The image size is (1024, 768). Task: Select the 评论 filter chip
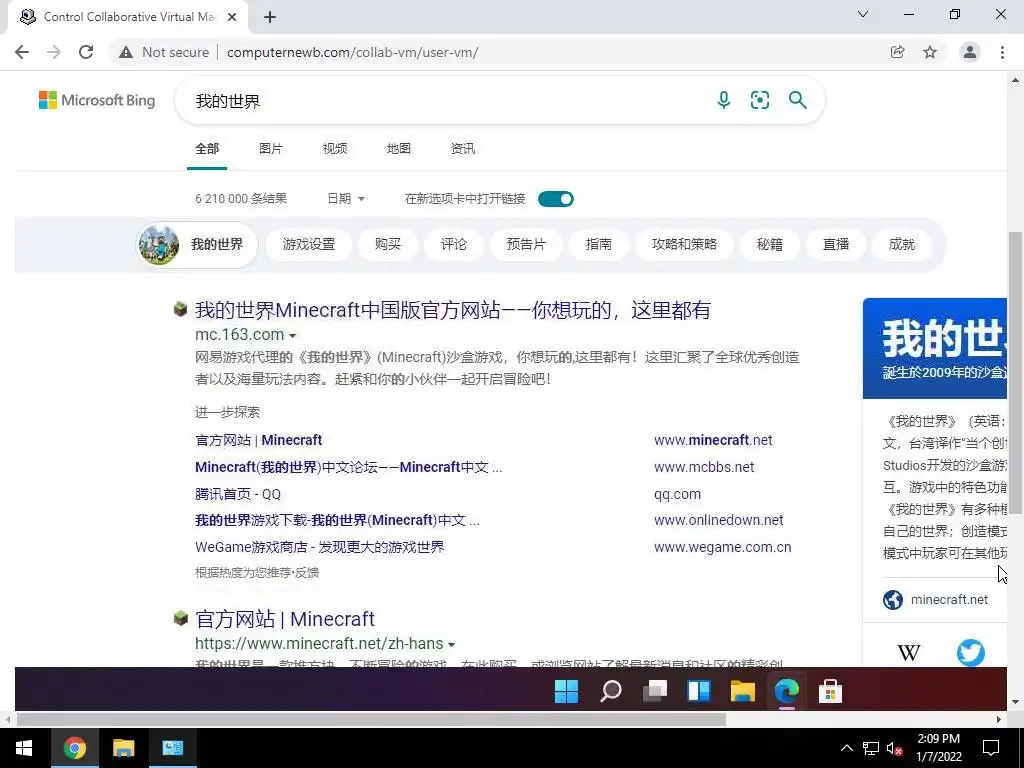[x=454, y=244]
